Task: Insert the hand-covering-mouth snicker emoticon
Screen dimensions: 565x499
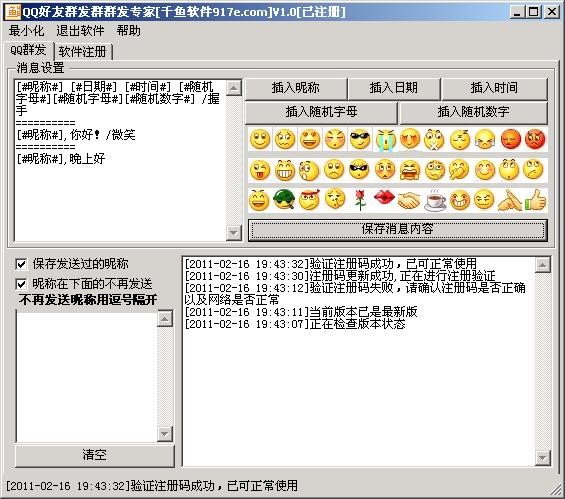Action: tap(459, 170)
